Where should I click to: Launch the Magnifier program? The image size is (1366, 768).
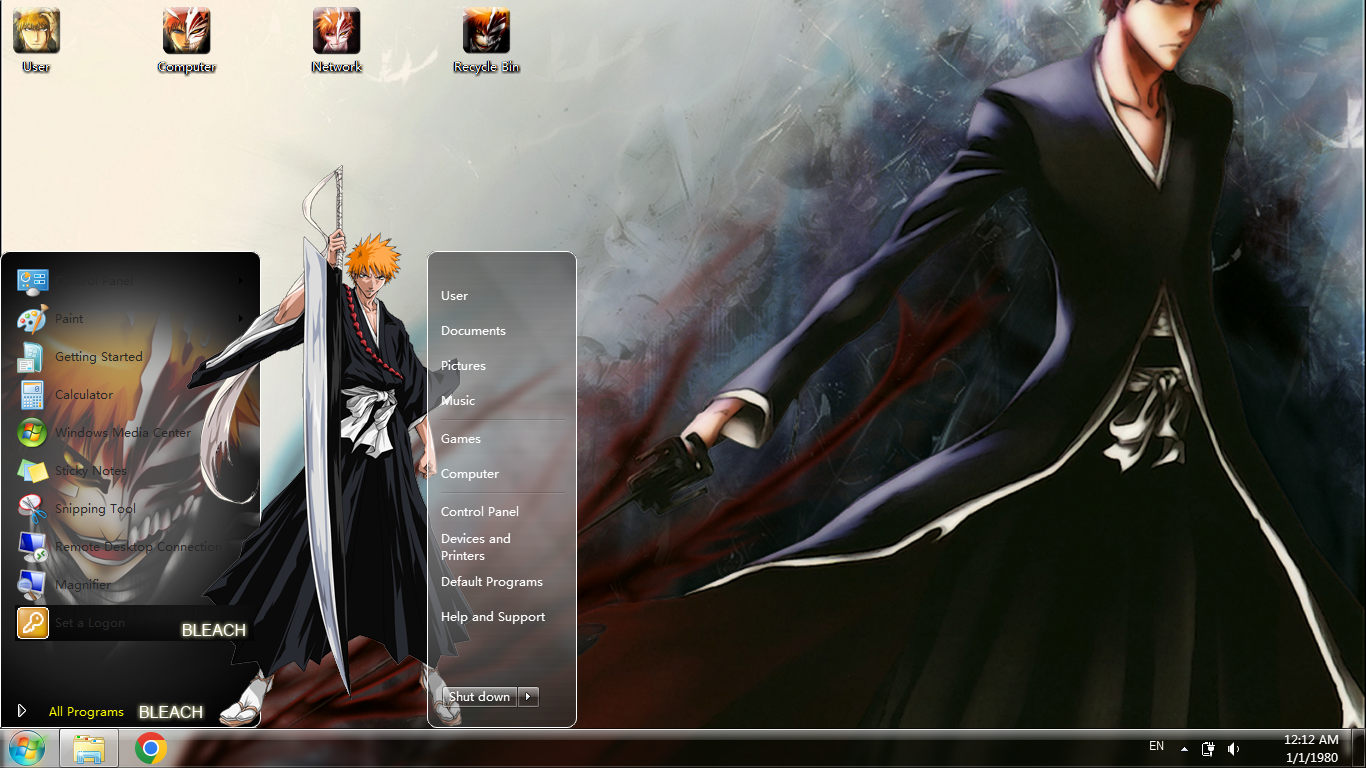tap(130, 585)
